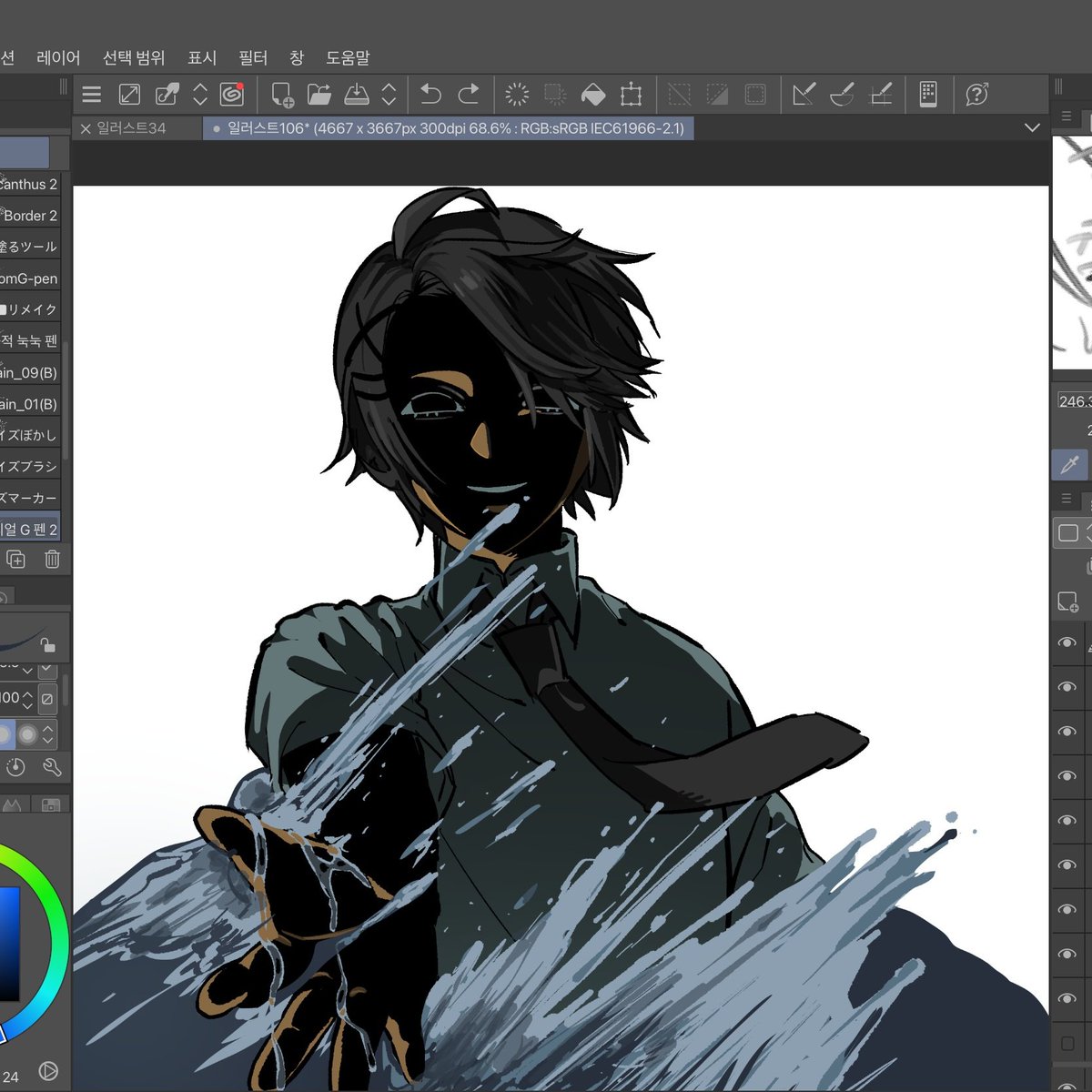Toggle selection border display icon
1092x1092 pixels.
click(755, 95)
